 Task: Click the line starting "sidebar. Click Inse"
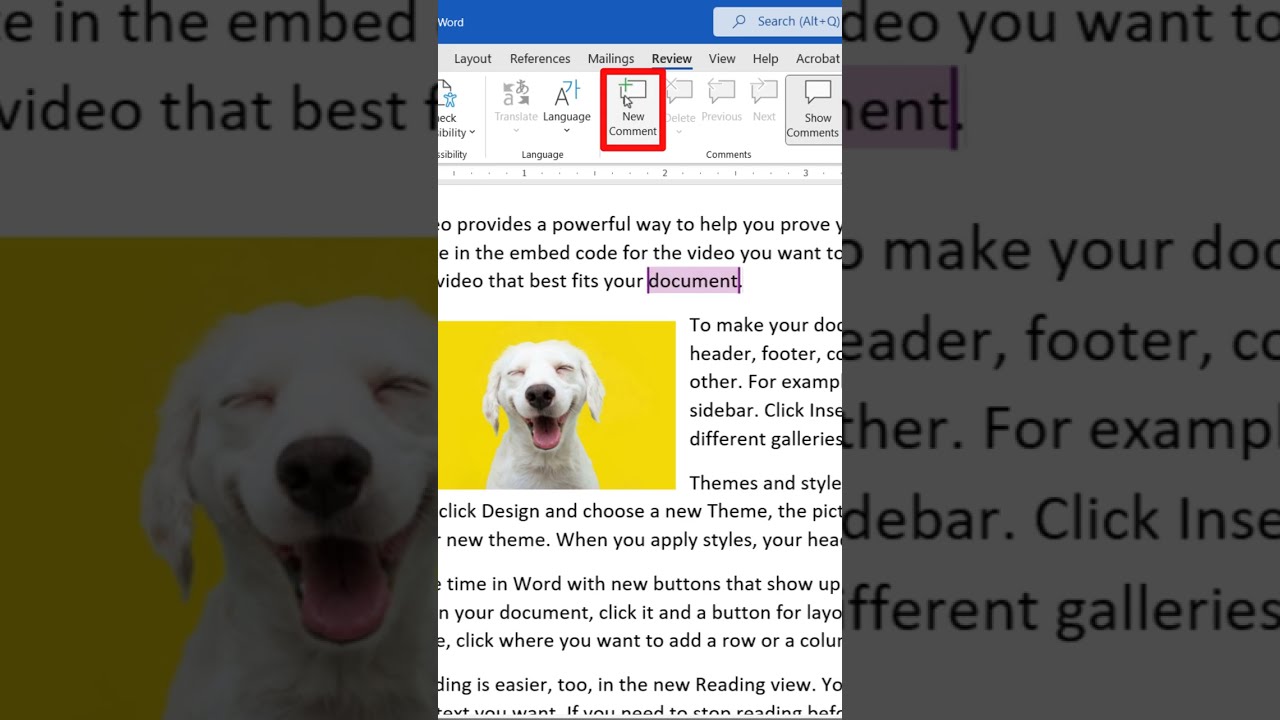click(766, 411)
